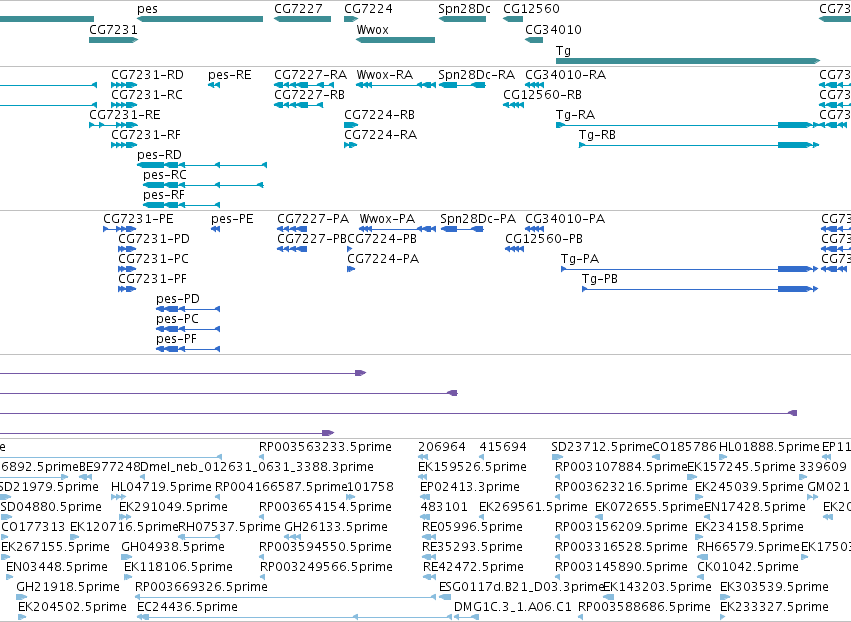The width and height of the screenshot is (851, 622).
Task: Select the CG34010-PA protein label
Action: click(x=565, y=219)
